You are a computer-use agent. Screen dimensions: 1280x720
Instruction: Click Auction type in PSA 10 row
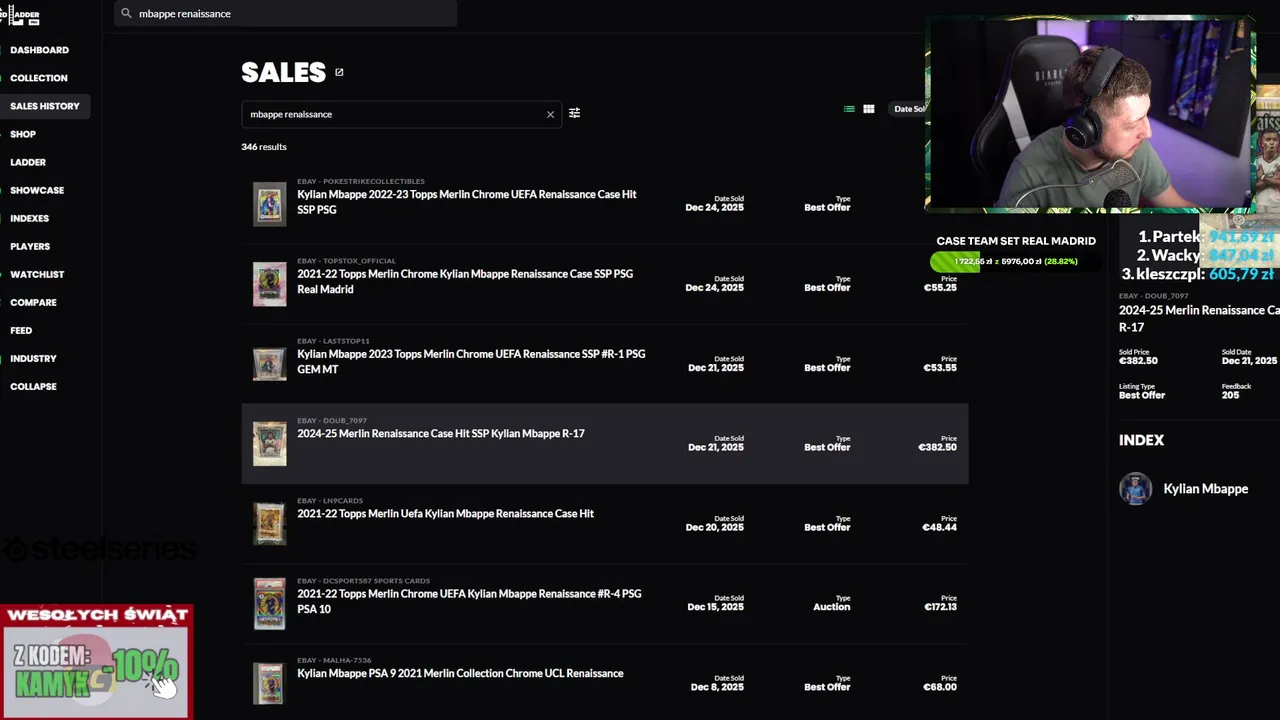[x=831, y=607]
